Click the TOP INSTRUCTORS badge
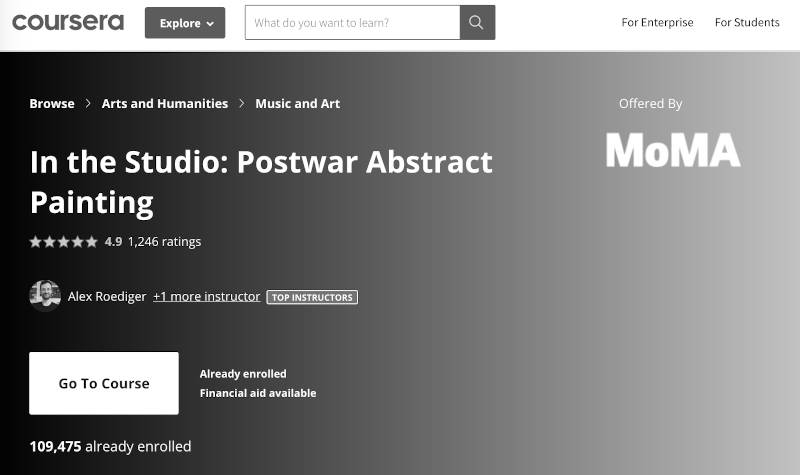This screenshot has height=475, width=800. click(x=312, y=297)
